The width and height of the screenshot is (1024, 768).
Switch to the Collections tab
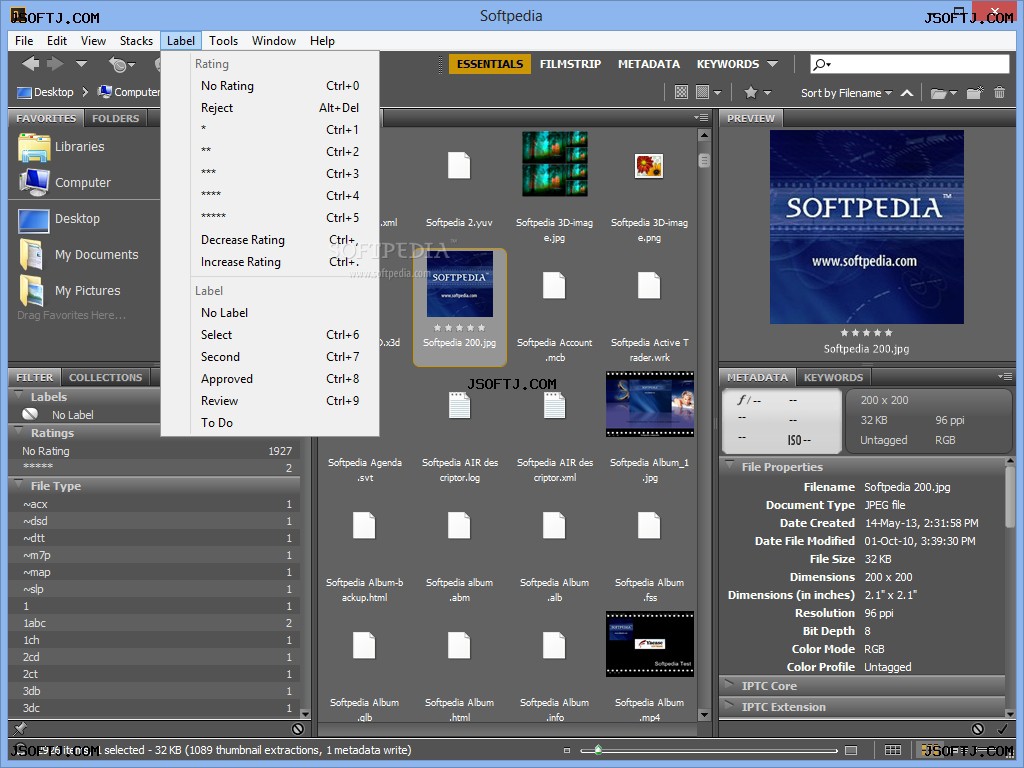[x=105, y=377]
